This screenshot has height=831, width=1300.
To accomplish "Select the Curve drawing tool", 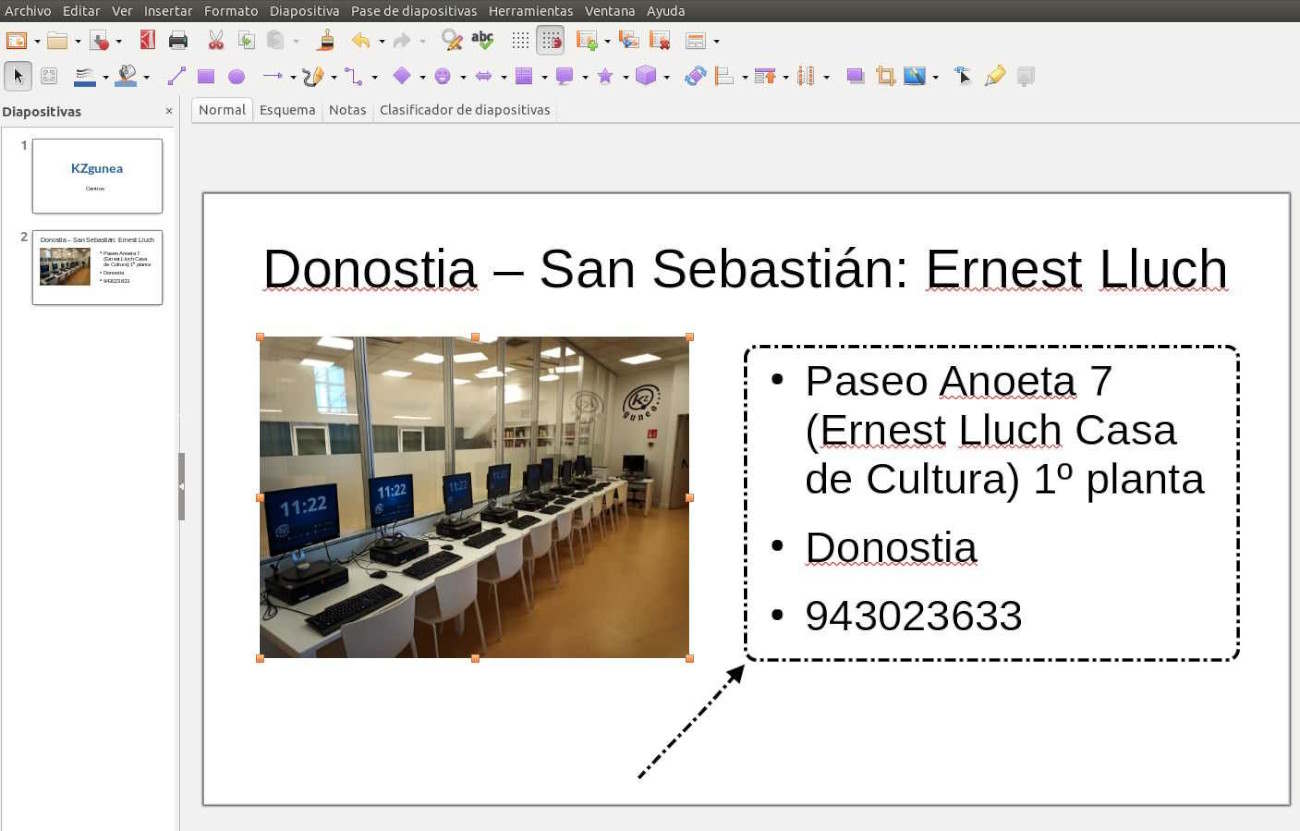I will (x=313, y=76).
